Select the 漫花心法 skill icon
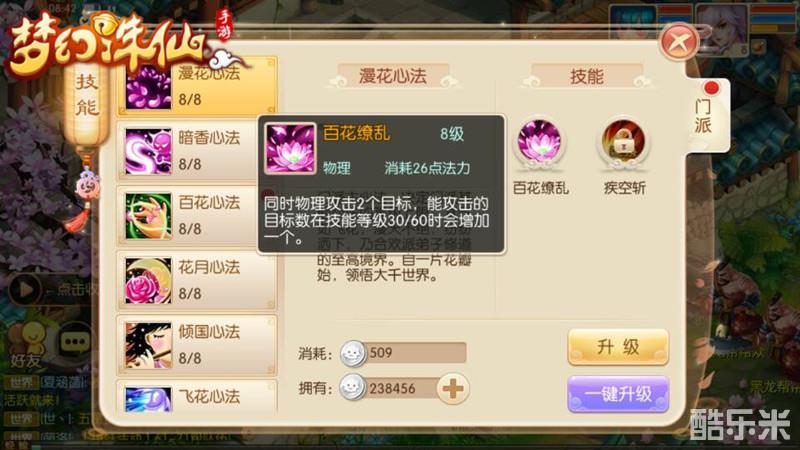The height and width of the screenshot is (450, 800). 148,87
